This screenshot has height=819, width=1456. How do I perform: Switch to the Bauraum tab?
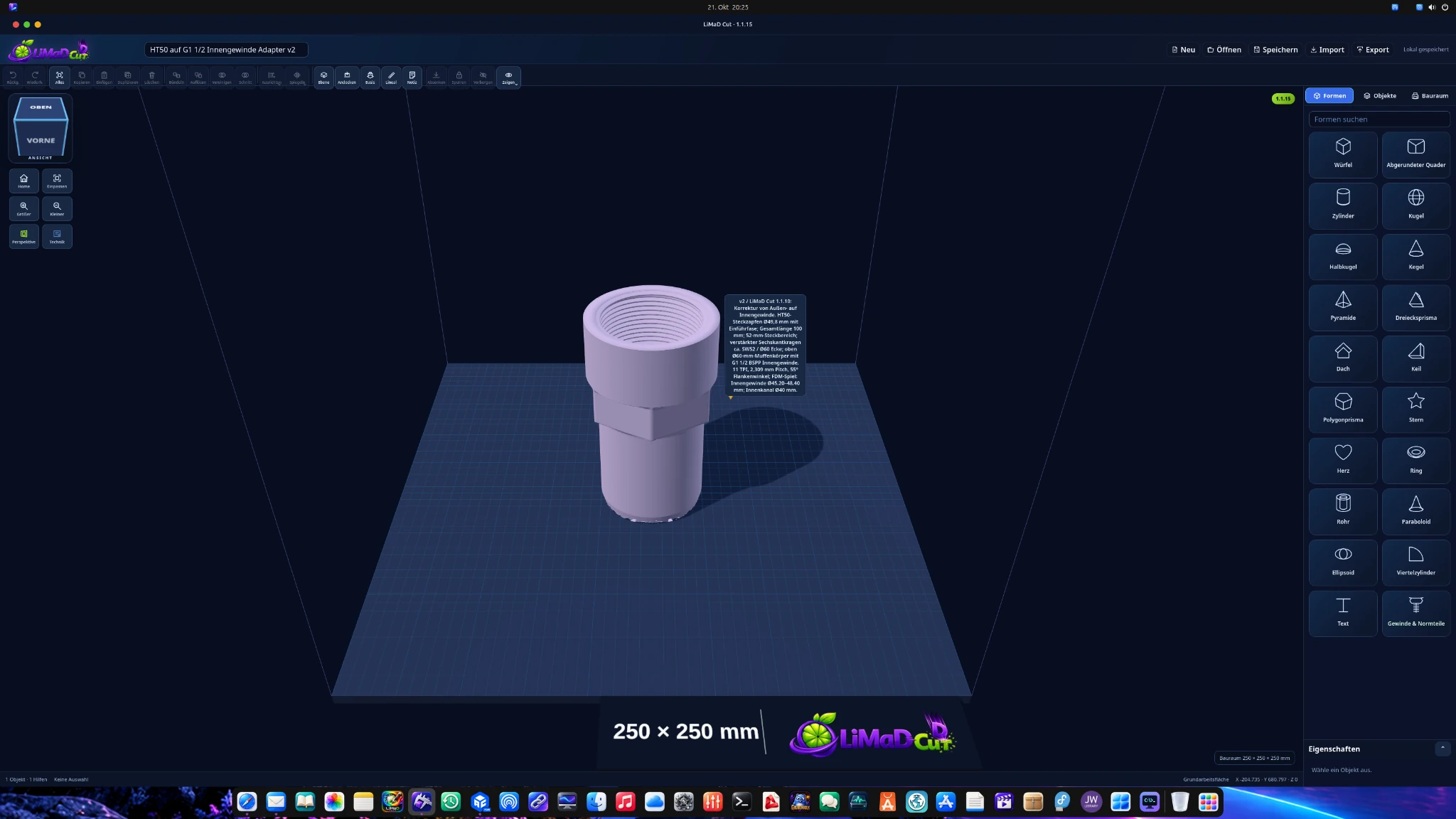(1430, 95)
